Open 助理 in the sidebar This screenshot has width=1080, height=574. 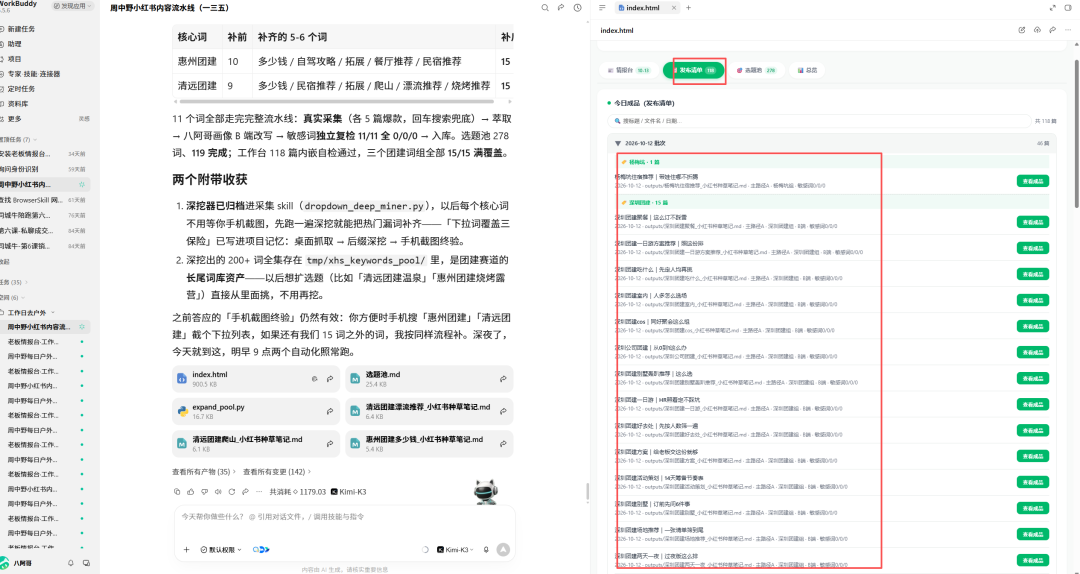[x=14, y=44]
